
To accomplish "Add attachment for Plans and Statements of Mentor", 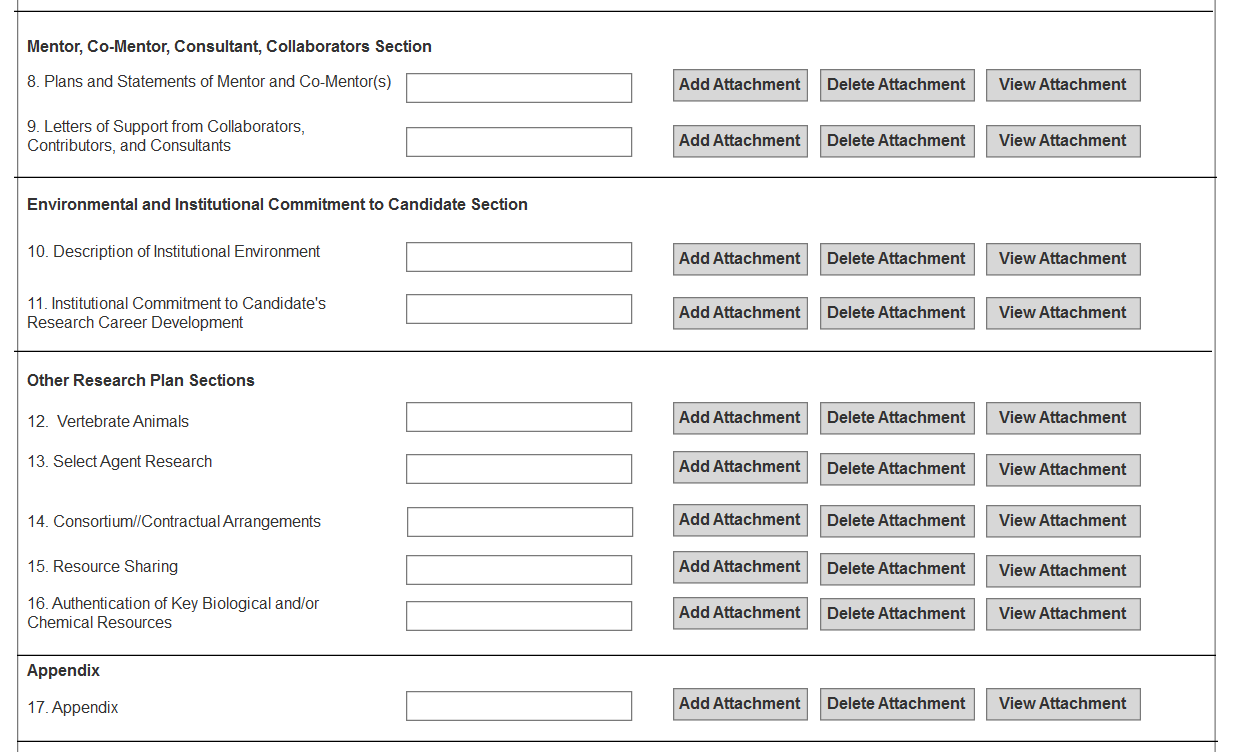I will pyautogui.click(x=740, y=85).
